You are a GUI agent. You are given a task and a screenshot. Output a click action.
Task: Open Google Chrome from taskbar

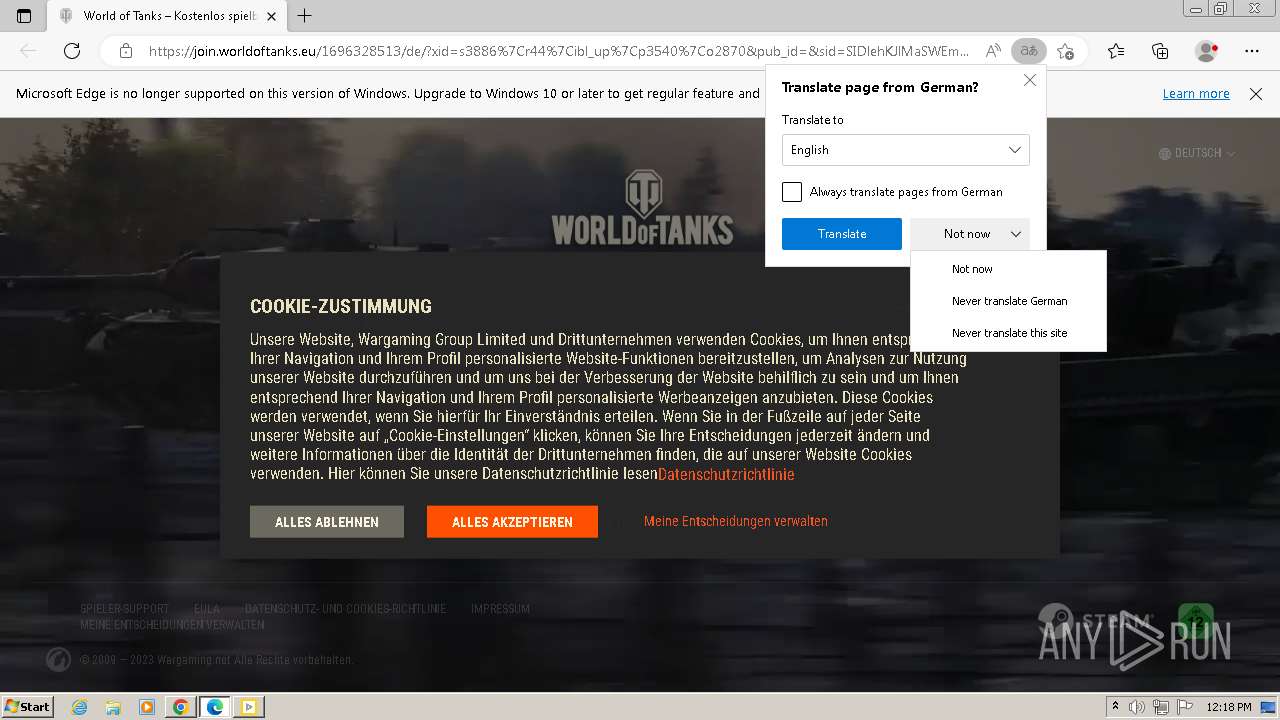pyautogui.click(x=181, y=707)
